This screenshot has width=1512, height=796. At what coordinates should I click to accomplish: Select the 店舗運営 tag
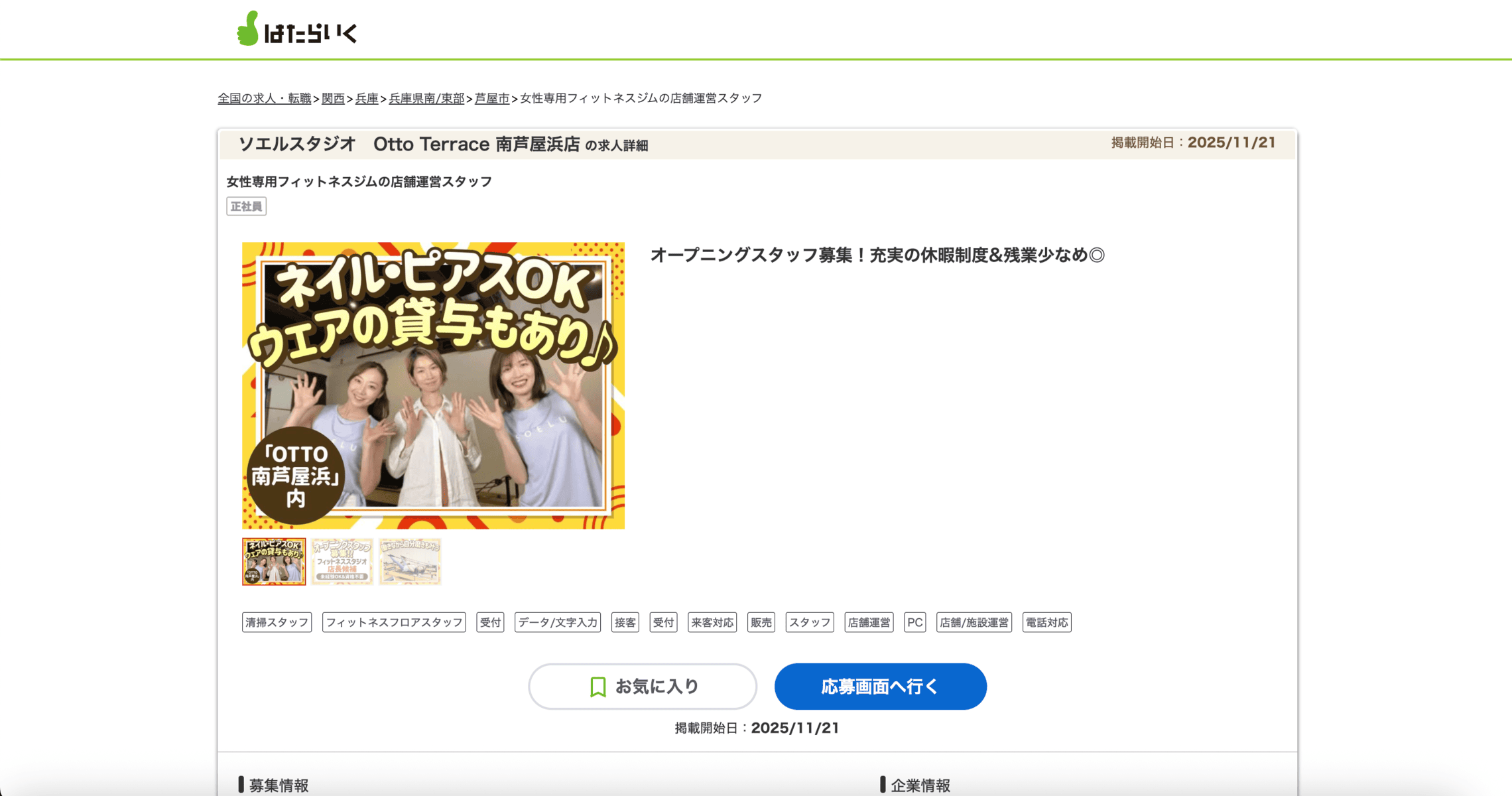pos(868,622)
